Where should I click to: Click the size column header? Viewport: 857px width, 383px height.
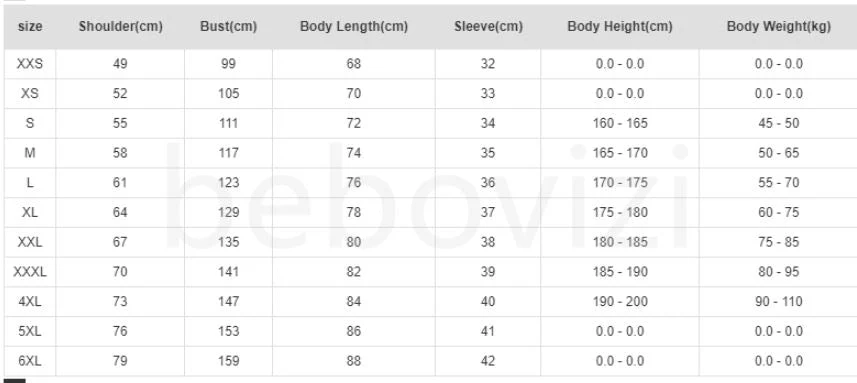(x=30, y=27)
